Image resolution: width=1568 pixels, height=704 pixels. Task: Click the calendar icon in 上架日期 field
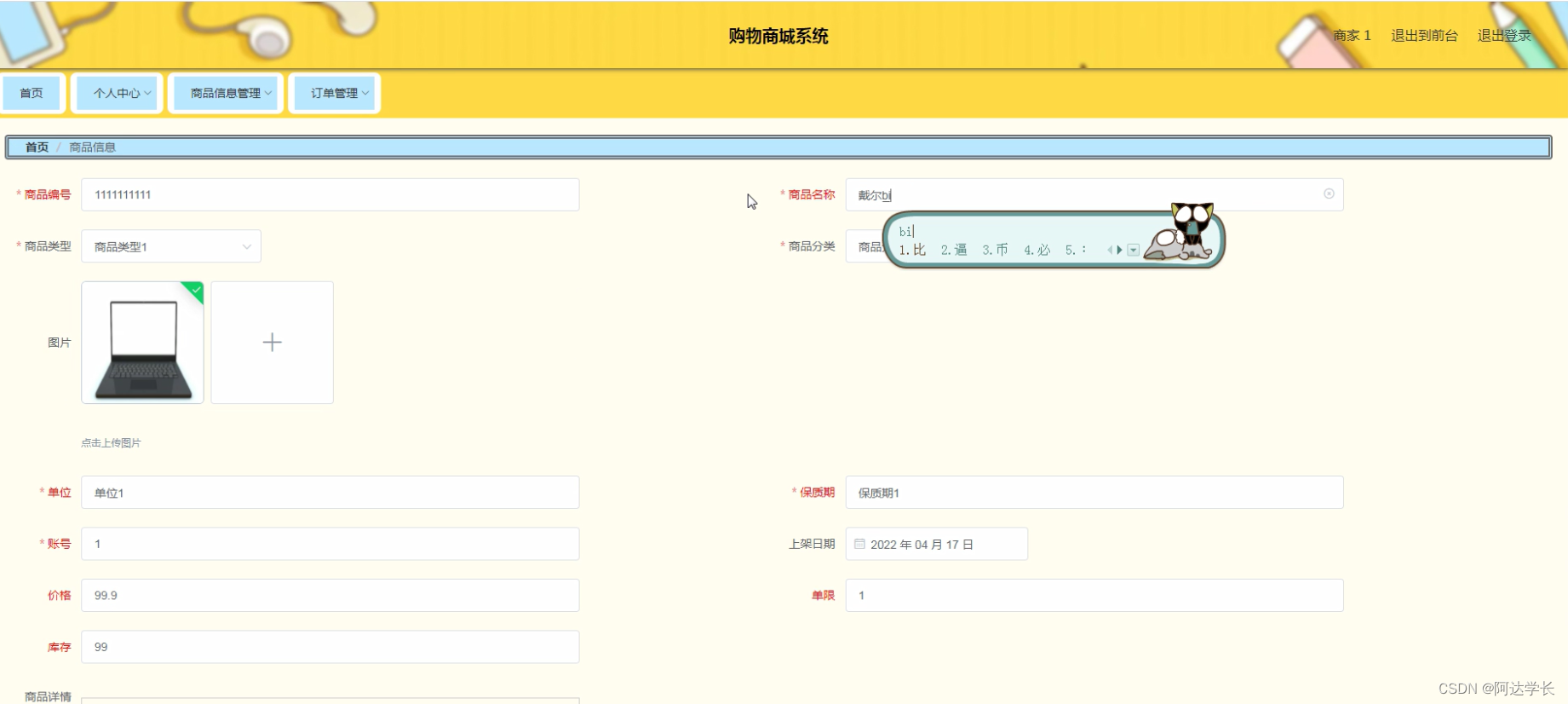pyautogui.click(x=859, y=544)
